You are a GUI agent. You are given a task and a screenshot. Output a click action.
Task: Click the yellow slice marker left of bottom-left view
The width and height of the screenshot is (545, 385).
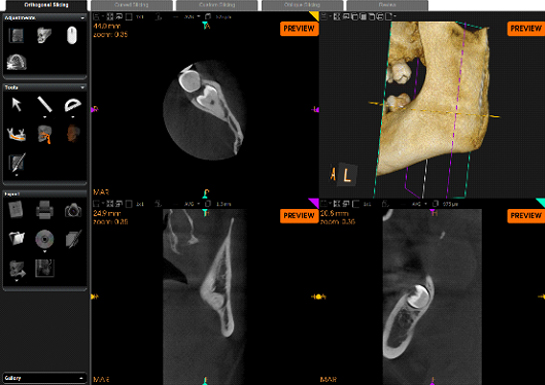pyautogui.click(x=94, y=297)
